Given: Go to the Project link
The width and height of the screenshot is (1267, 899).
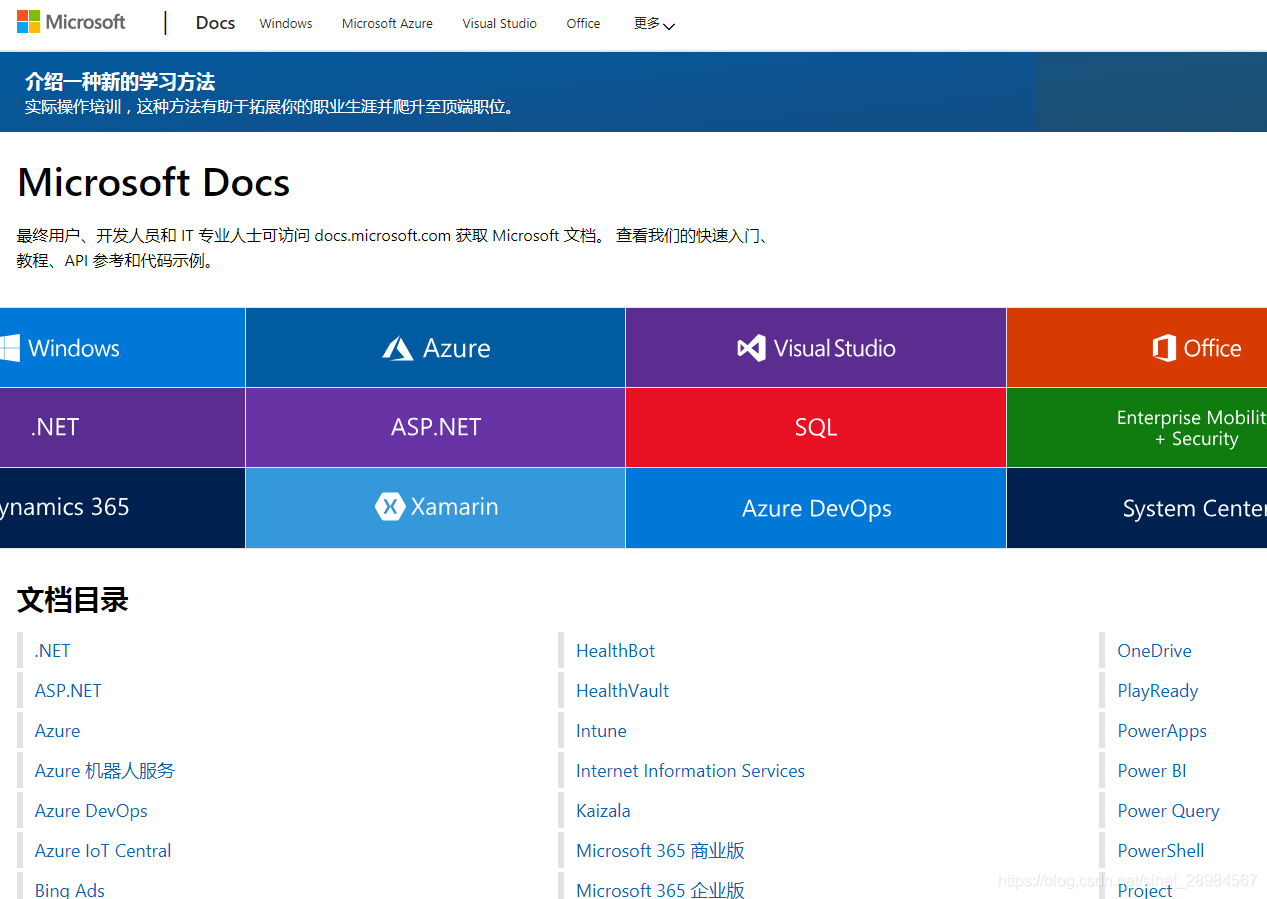Looking at the screenshot, I should 1145,890.
